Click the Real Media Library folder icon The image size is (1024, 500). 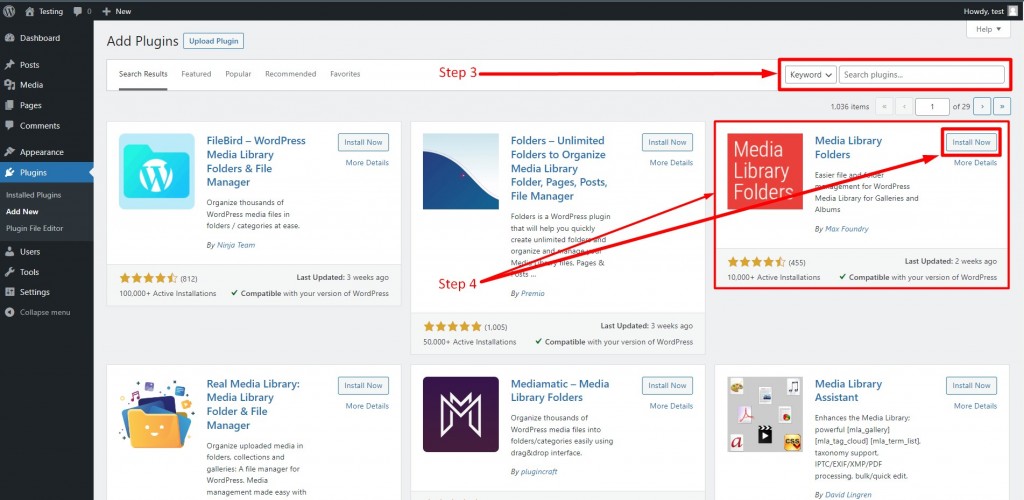point(157,414)
